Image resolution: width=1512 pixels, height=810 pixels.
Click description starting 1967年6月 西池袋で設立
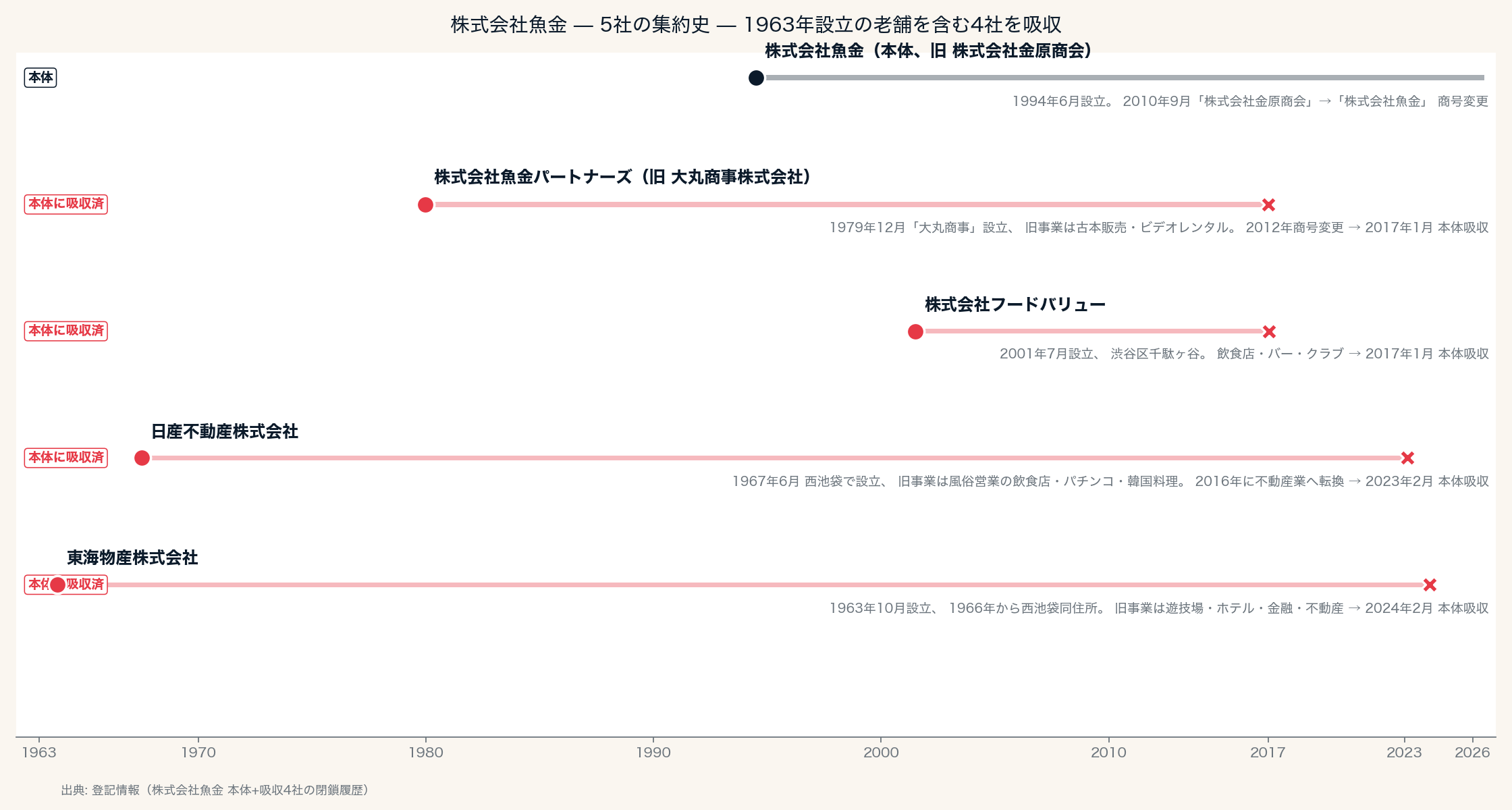point(1110,481)
